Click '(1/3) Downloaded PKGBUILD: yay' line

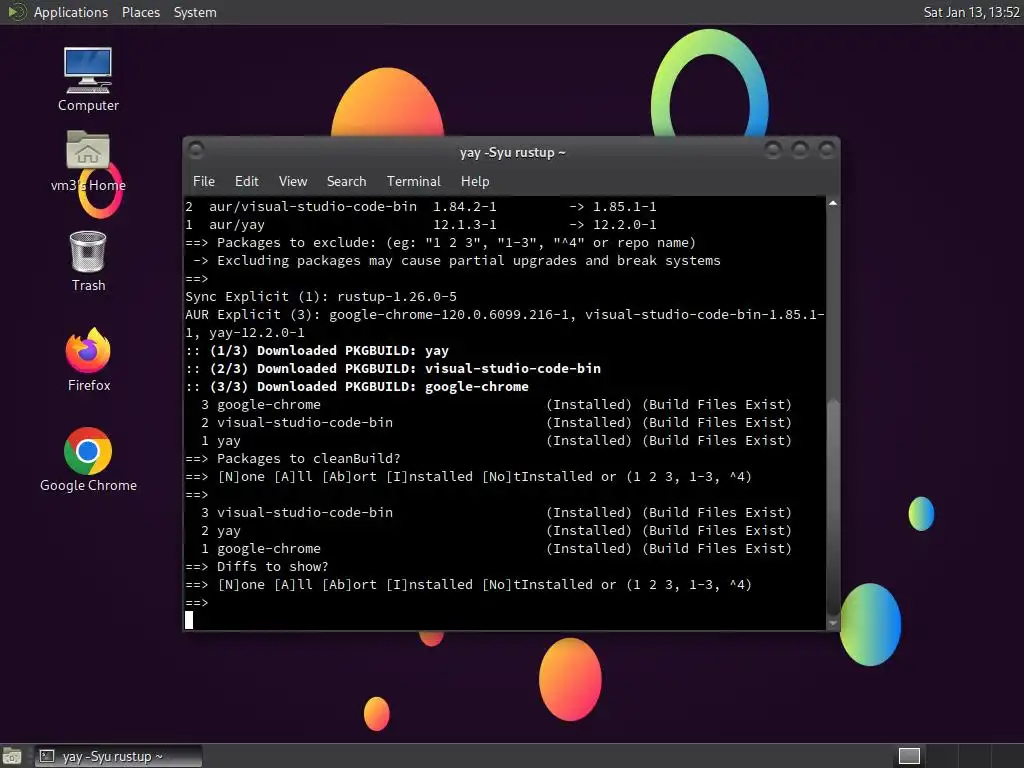tap(317, 351)
